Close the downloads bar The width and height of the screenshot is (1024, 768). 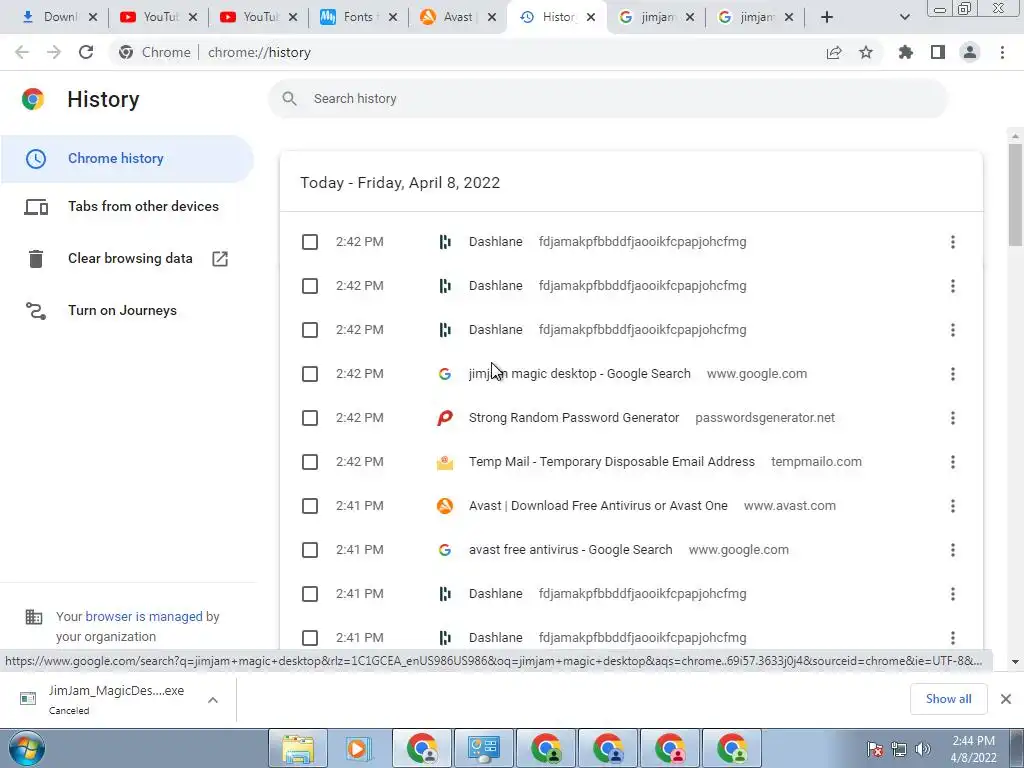1006,699
